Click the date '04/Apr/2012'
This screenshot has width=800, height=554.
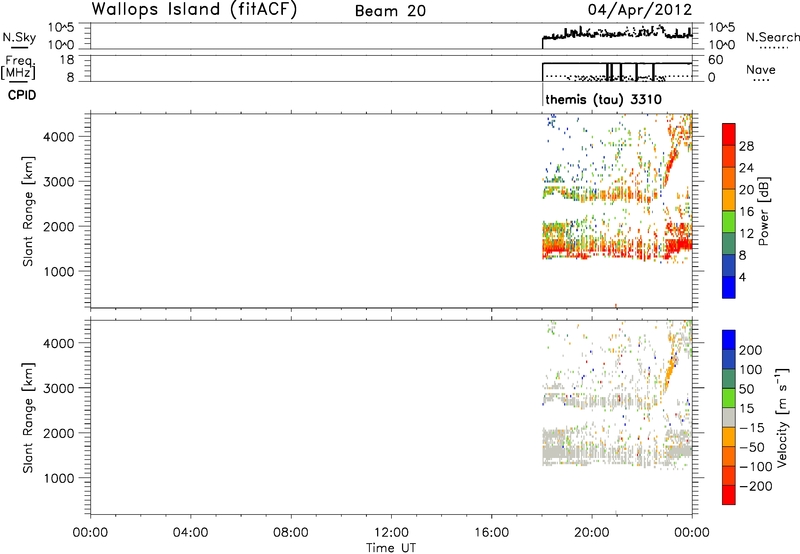pos(640,10)
